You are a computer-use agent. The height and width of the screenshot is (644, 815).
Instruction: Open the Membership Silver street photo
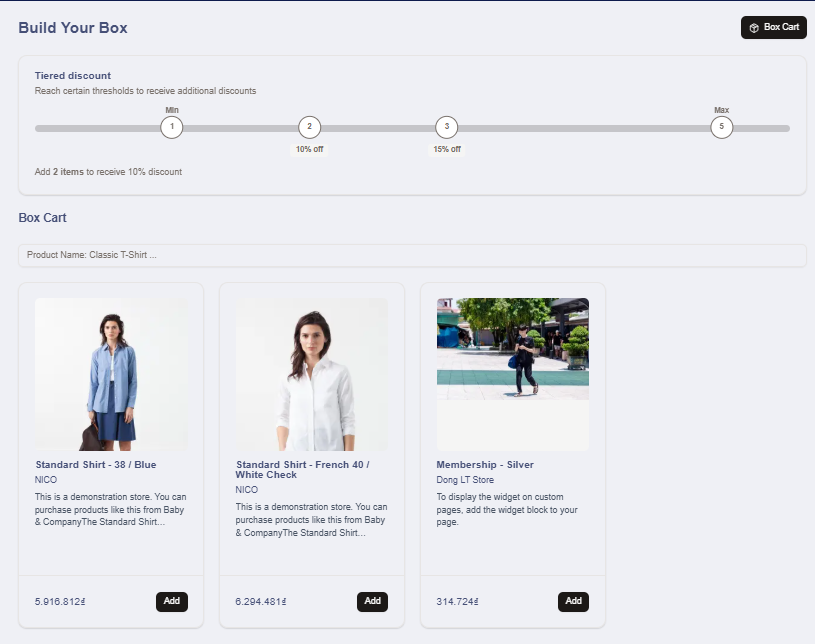pyautogui.click(x=513, y=349)
